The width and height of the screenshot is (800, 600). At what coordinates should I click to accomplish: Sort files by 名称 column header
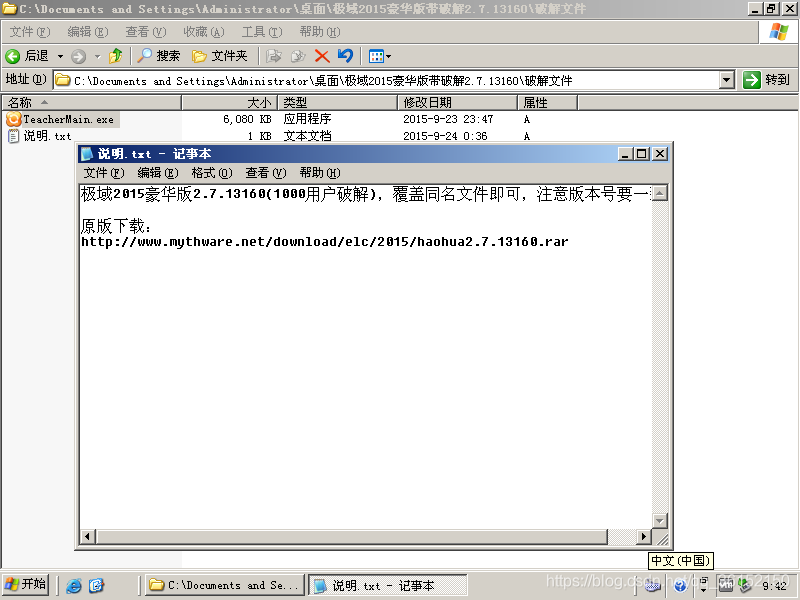click(x=92, y=103)
